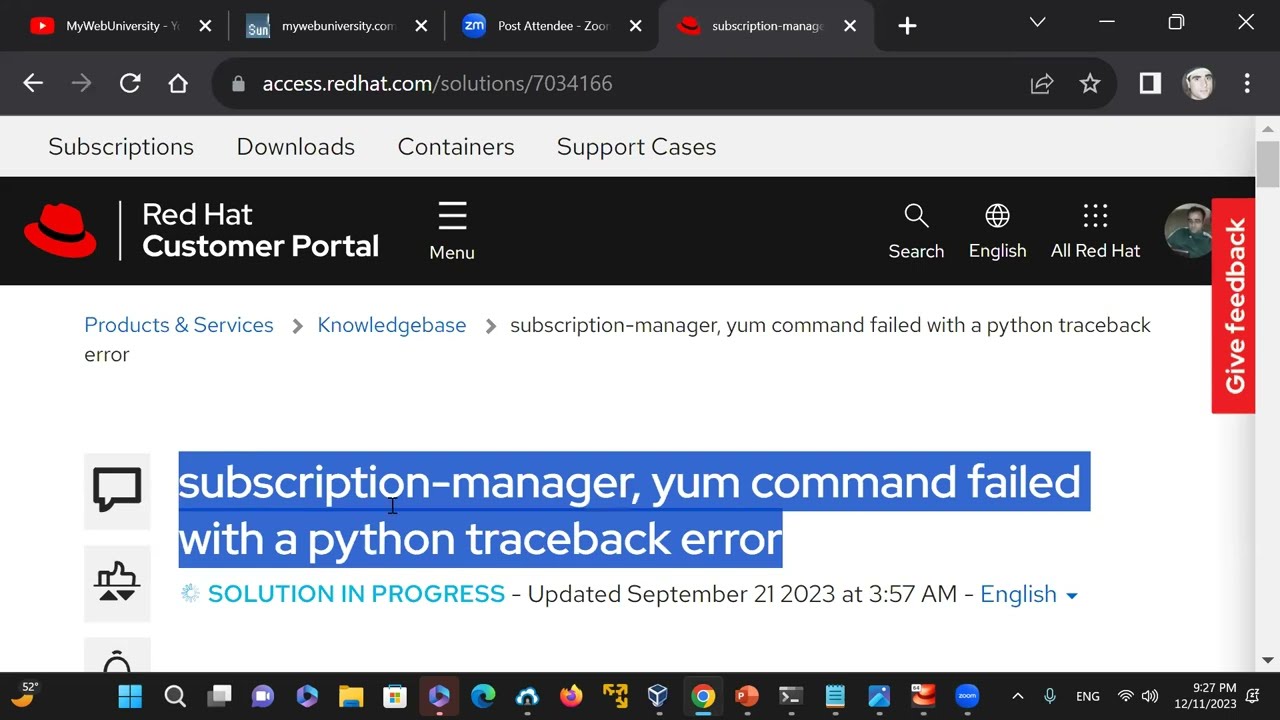This screenshot has width=1280, height=720.
Task: Open a new browser tab
Action: coord(907,26)
